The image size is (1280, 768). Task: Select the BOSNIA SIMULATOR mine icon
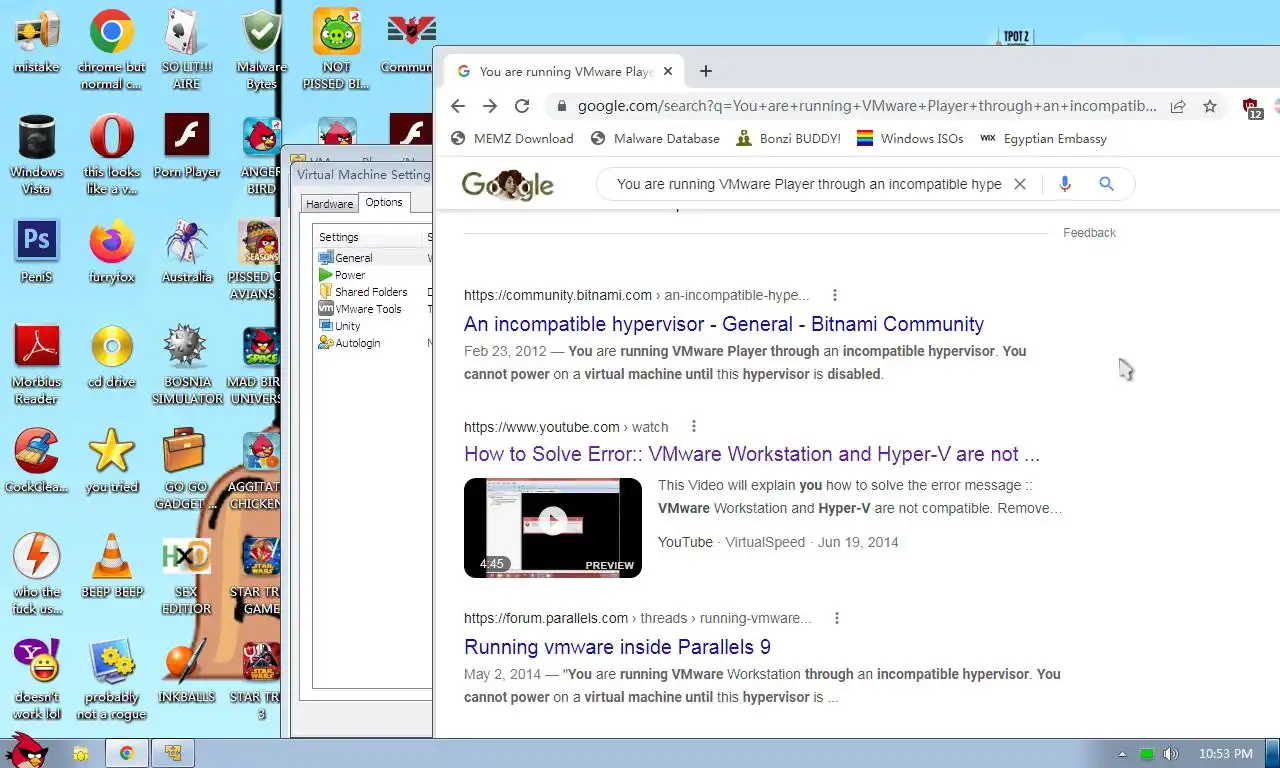click(187, 365)
